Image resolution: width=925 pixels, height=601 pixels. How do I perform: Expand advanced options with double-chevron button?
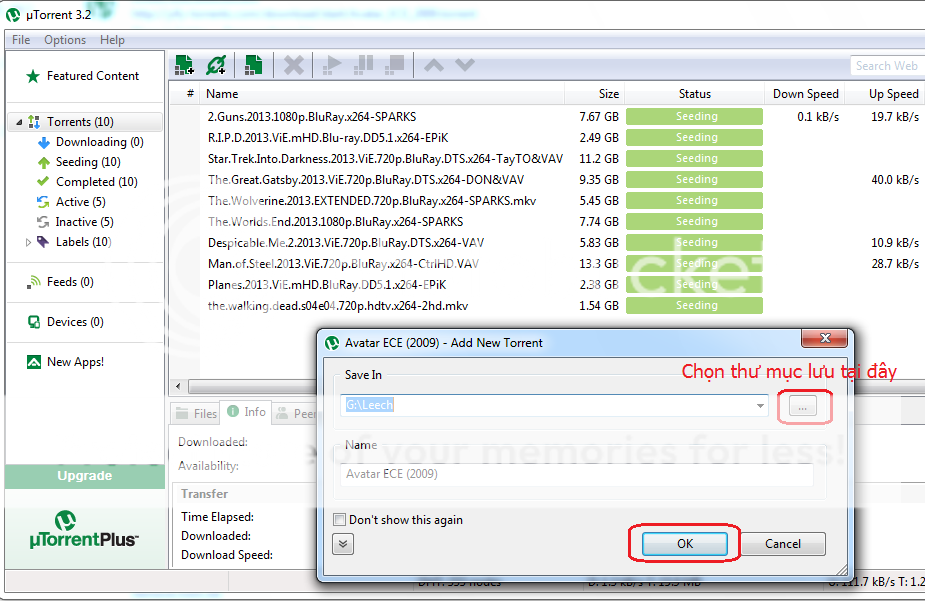343,544
